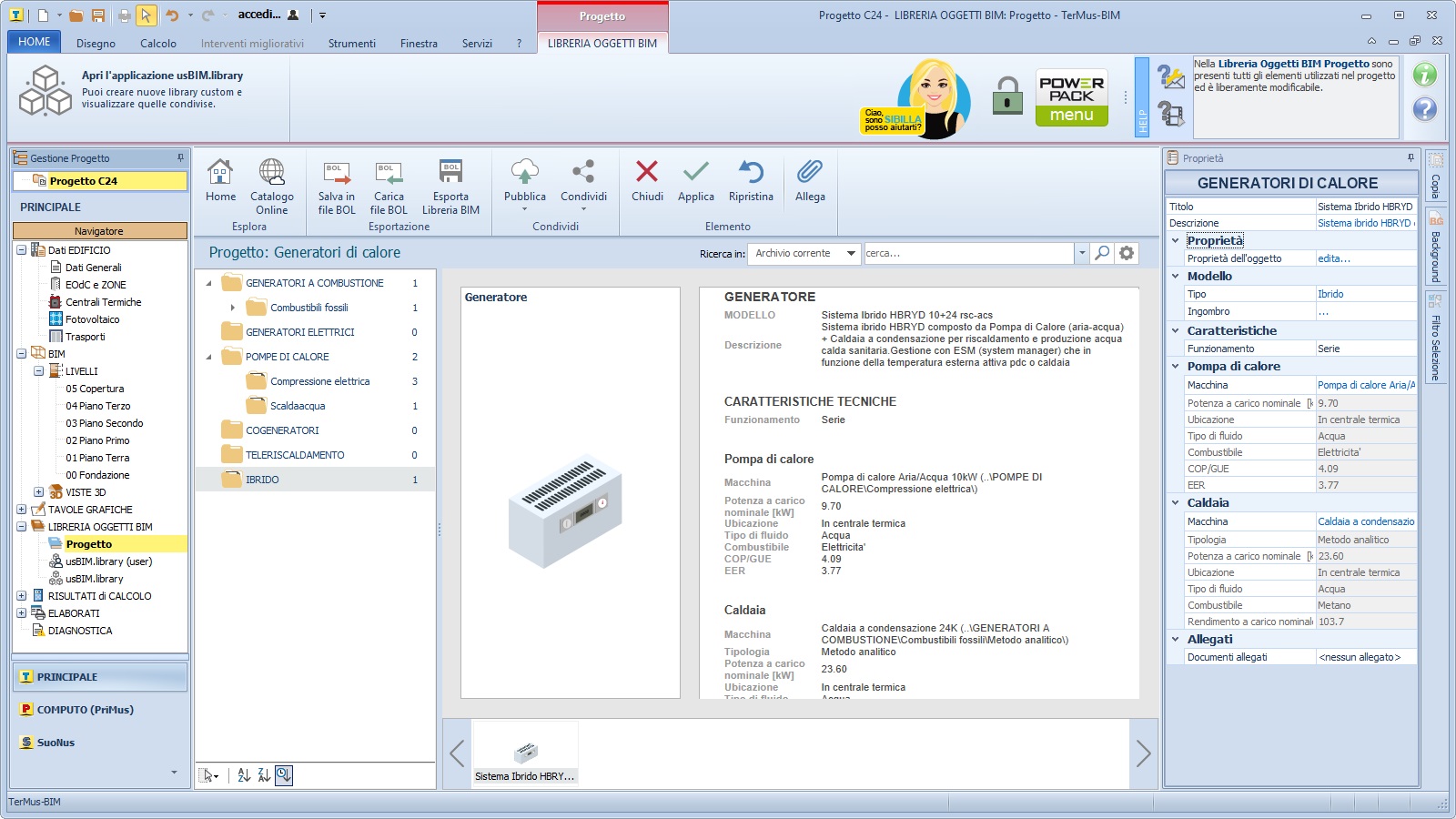1456x819 pixels.
Task: Click Esporta Libreria BIM icon
Action: (450, 173)
